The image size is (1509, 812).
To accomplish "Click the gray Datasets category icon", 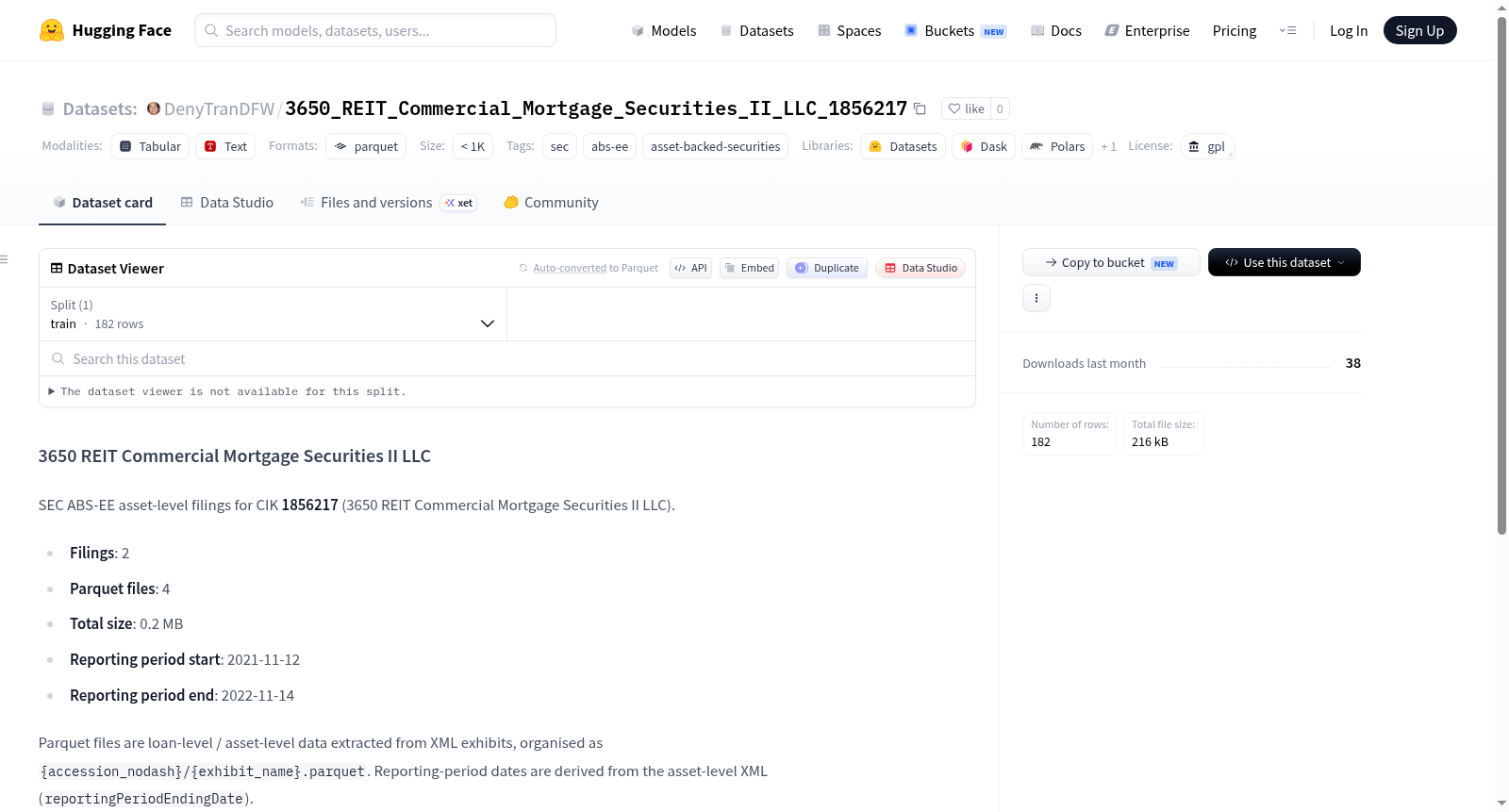I will pos(48,108).
